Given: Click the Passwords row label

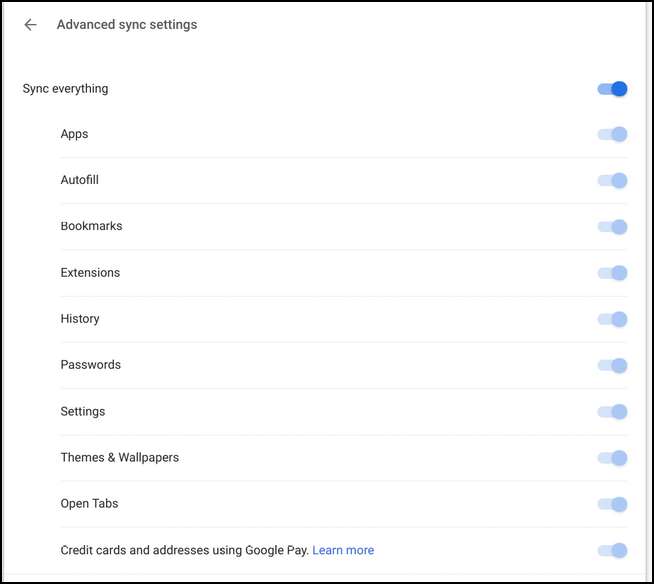Looking at the screenshot, I should [90, 365].
